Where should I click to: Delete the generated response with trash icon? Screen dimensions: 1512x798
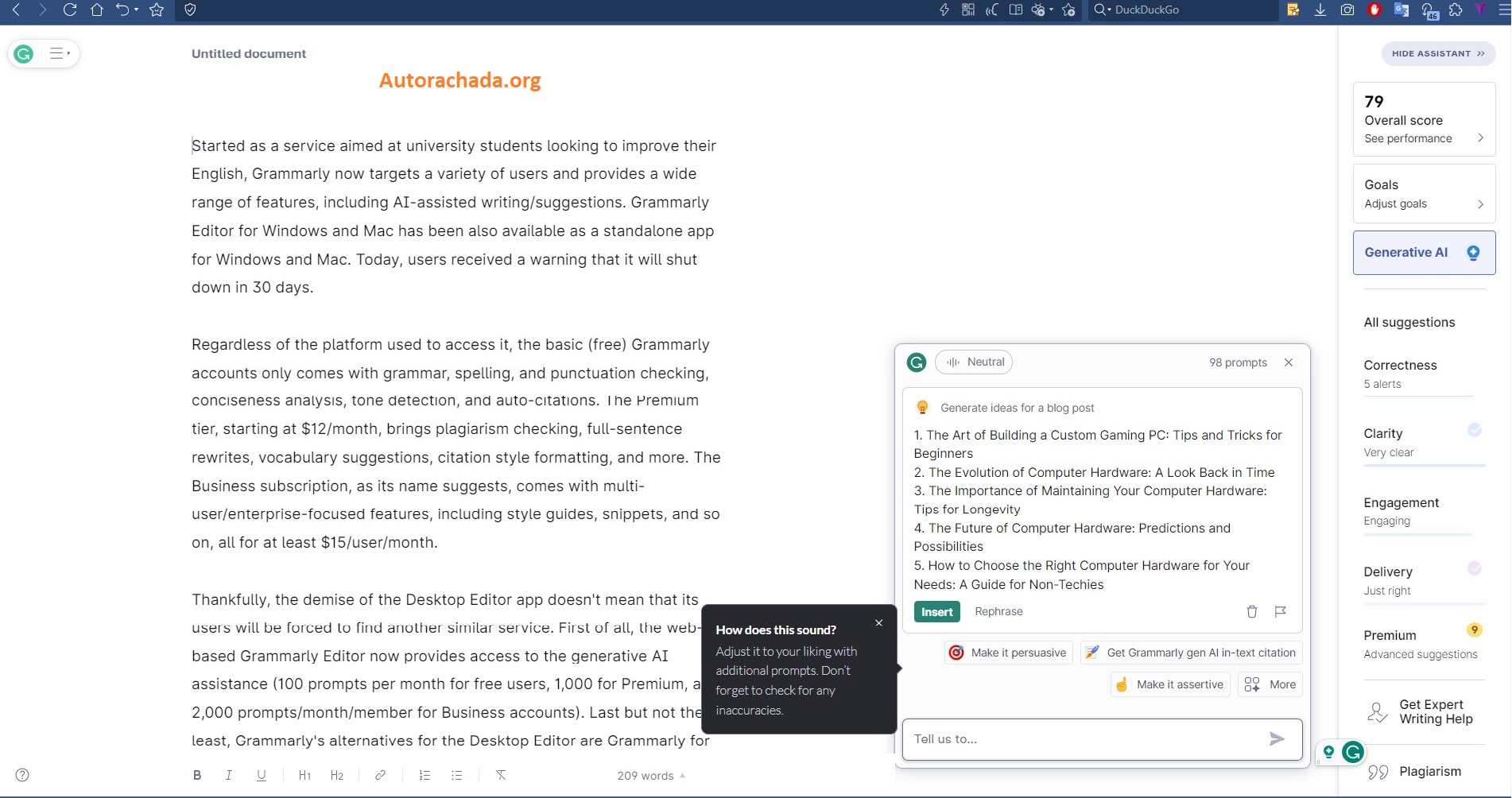tap(1251, 611)
